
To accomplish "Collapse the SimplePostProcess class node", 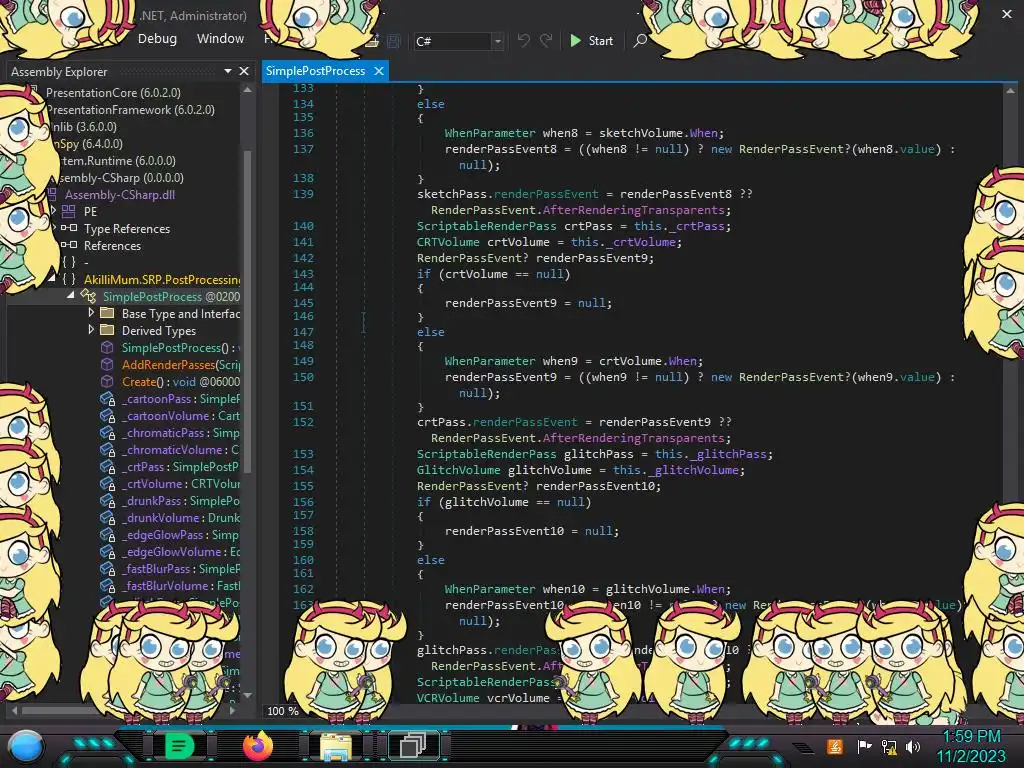I will pos(71,295).
